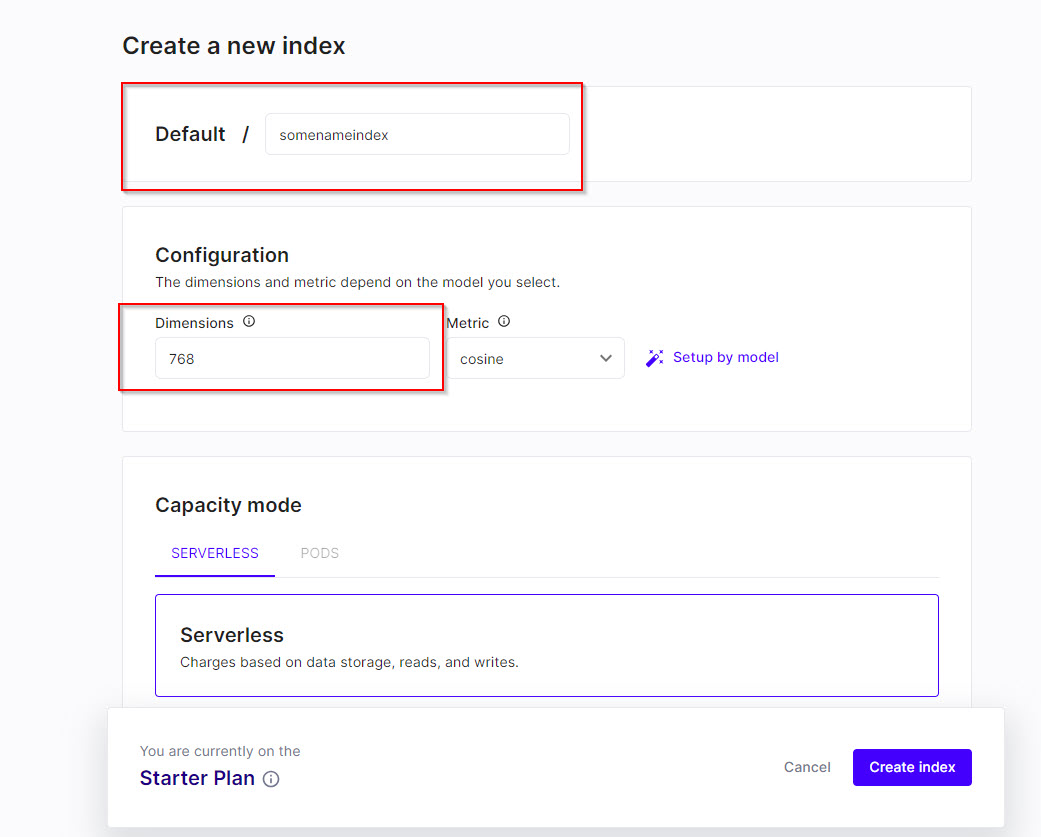Open the Metric cosine dropdown
Image resolution: width=1041 pixels, height=837 pixels.
[x=535, y=358]
